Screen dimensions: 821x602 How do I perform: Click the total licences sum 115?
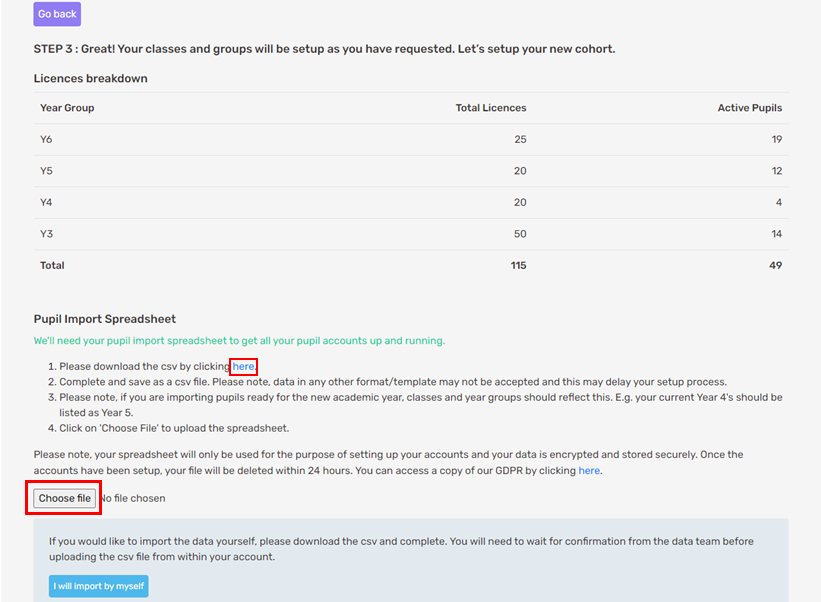[518, 265]
